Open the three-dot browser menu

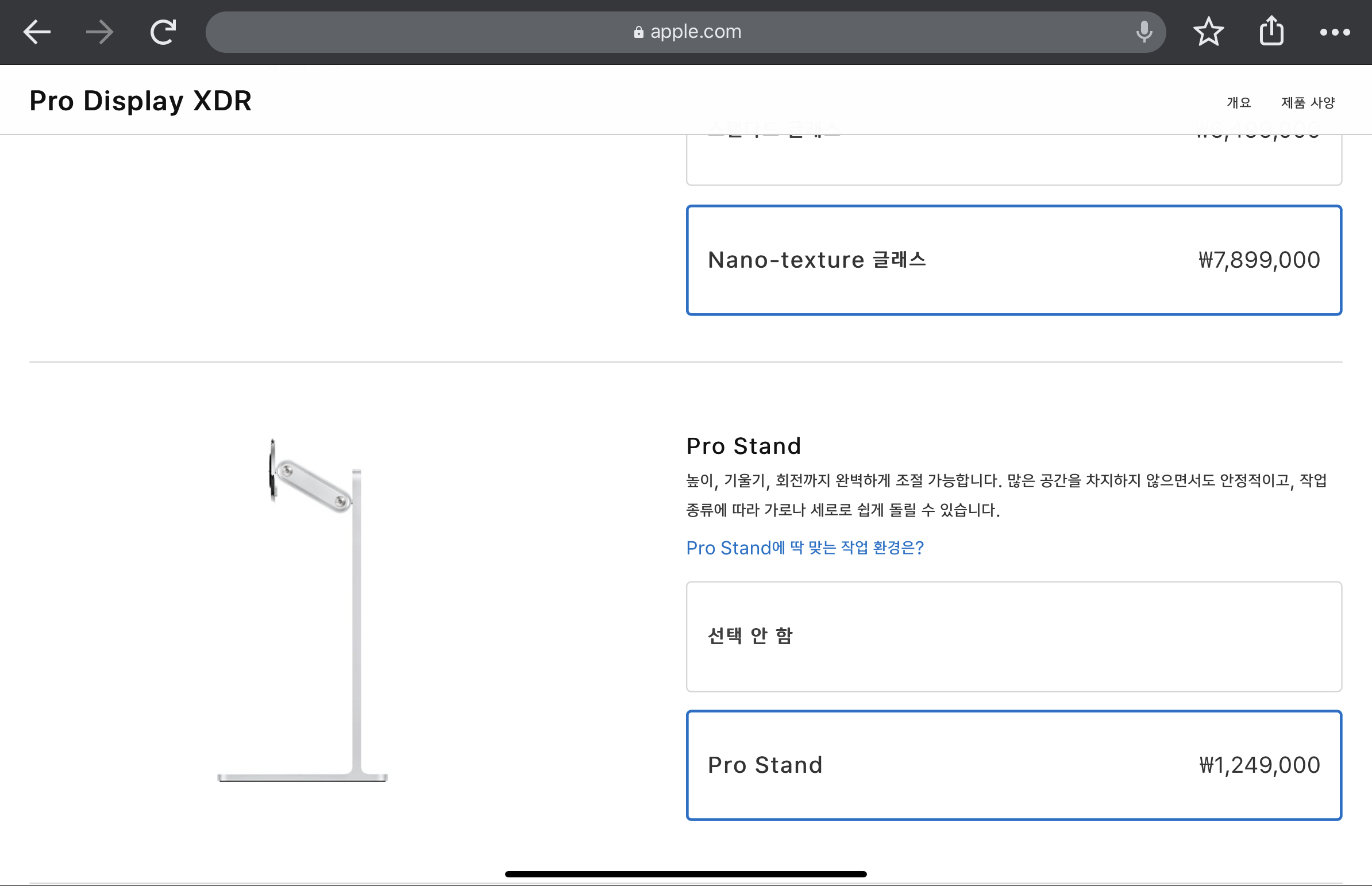[x=1335, y=33]
